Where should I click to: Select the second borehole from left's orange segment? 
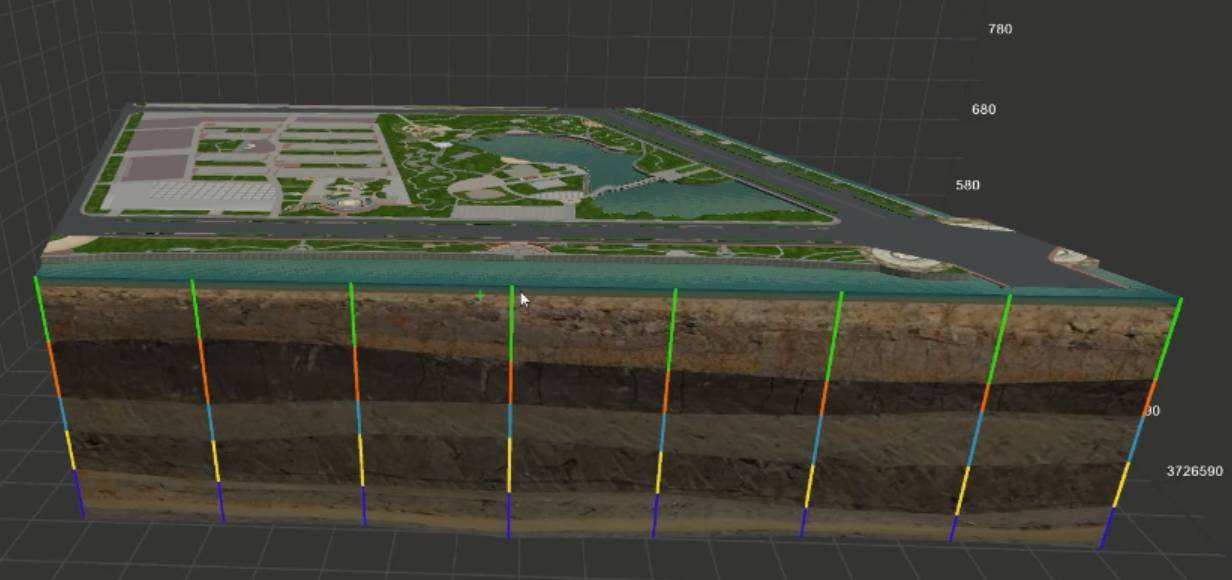(x=204, y=371)
